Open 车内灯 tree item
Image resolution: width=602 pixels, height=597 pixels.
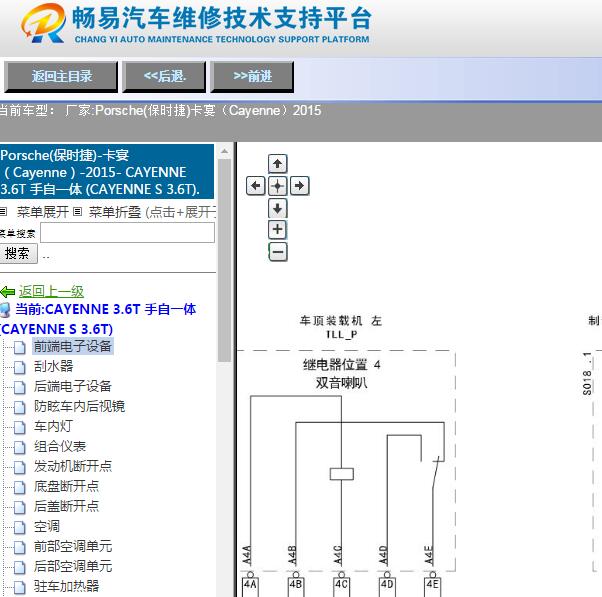click(53, 426)
